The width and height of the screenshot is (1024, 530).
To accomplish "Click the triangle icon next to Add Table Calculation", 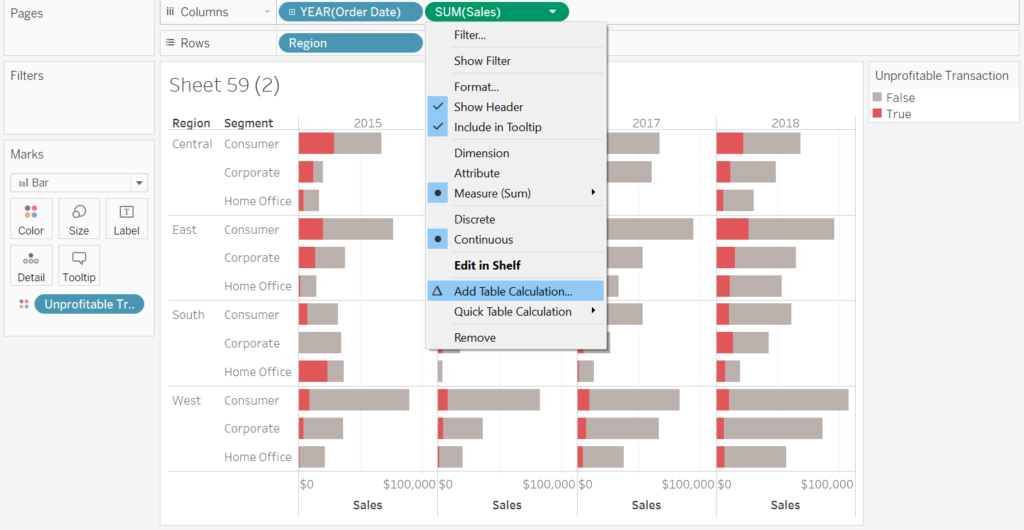I will 438,291.
